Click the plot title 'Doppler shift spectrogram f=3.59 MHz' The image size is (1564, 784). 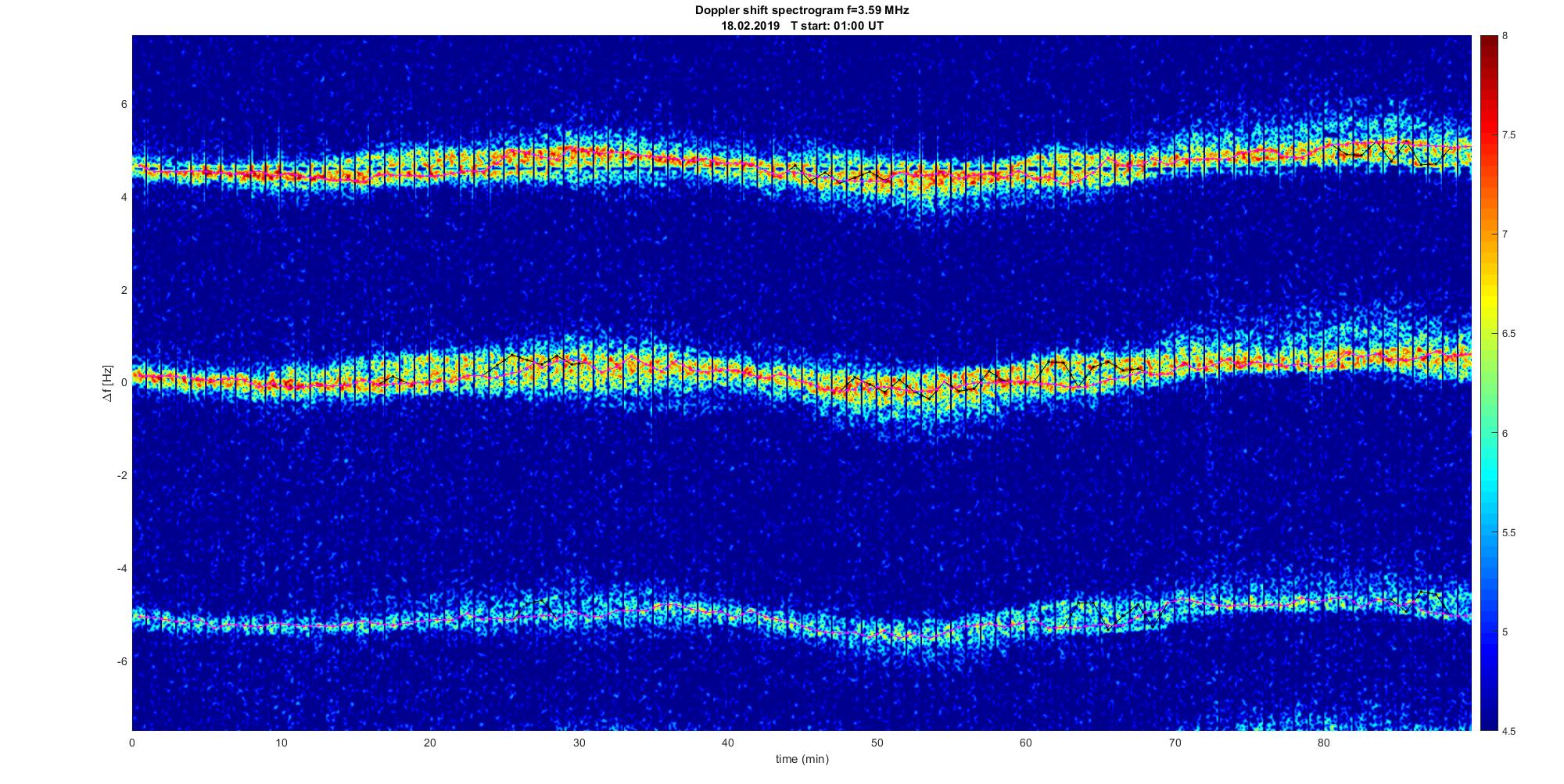click(802, 11)
